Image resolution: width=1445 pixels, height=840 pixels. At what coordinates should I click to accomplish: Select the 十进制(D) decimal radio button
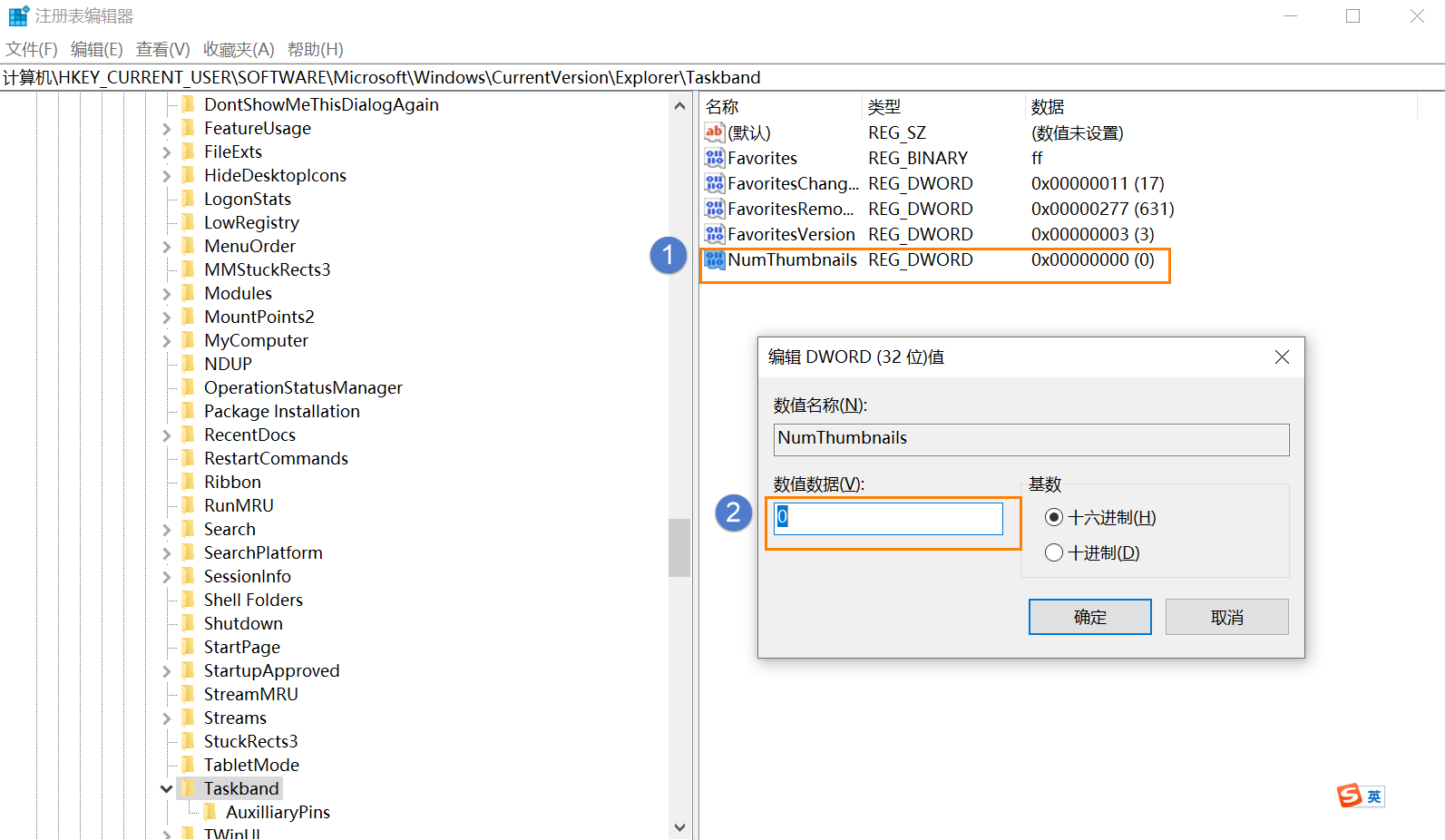(x=1054, y=552)
